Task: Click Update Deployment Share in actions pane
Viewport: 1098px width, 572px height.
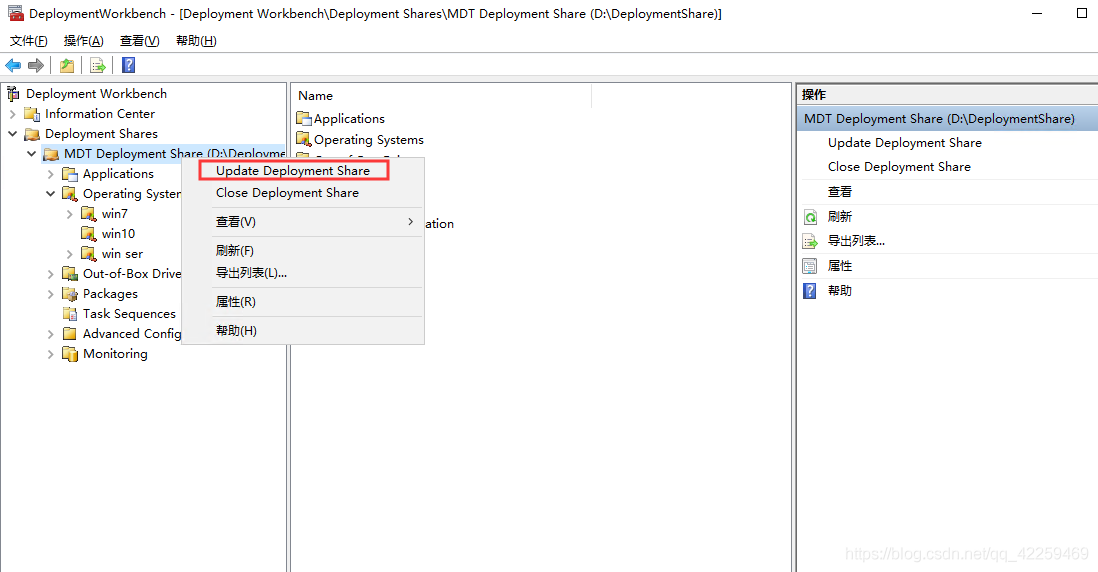Action: (904, 143)
